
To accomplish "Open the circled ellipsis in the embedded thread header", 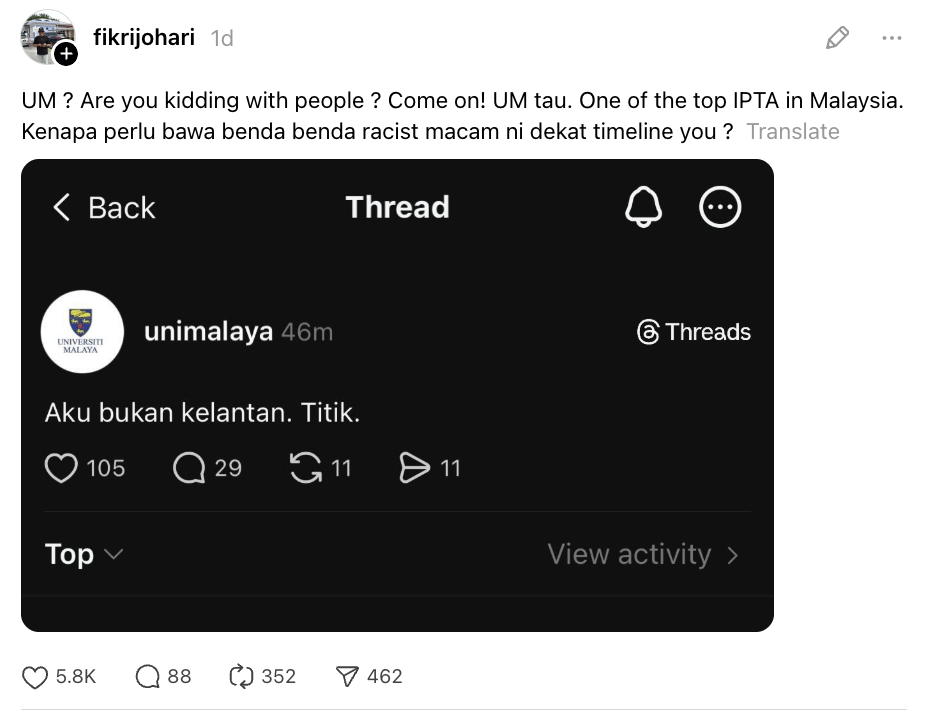I will click(720, 207).
